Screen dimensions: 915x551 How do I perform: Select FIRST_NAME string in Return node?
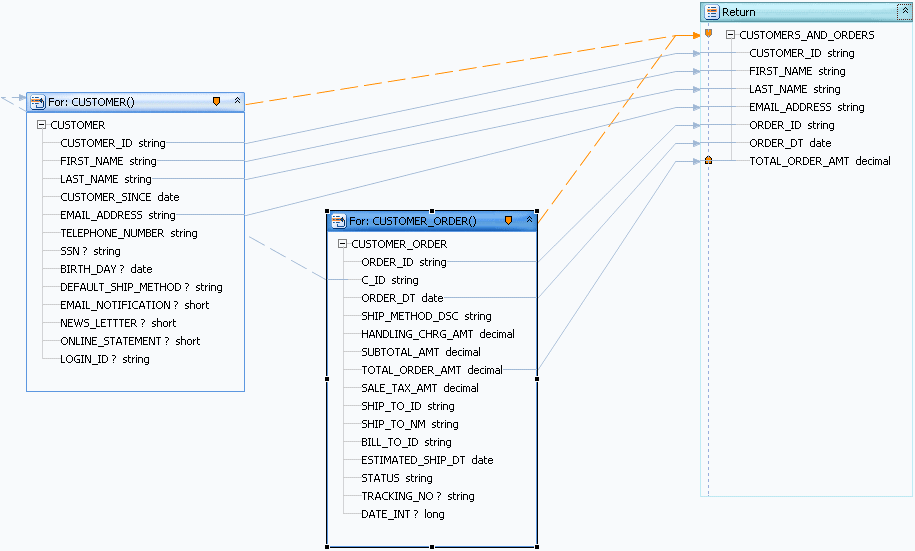tap(797, 71)
